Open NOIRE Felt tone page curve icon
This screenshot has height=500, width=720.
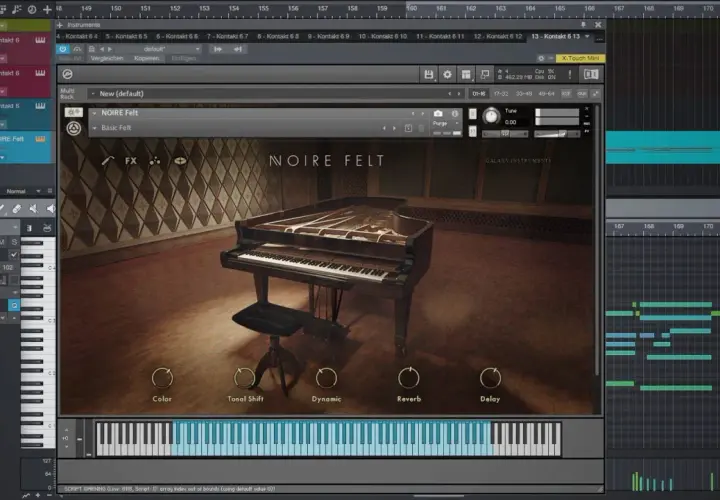[108, 161]
